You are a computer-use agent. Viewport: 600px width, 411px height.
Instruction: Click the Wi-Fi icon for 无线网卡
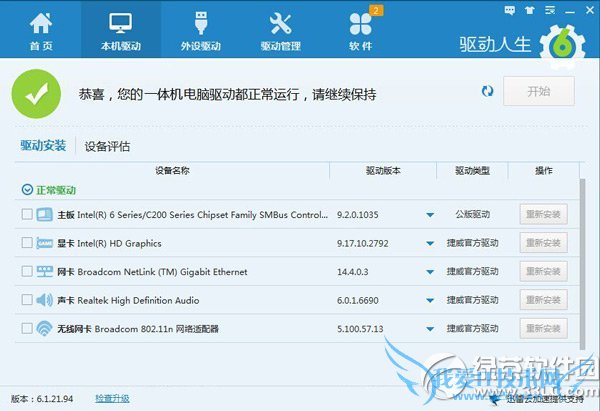(44, 328)
